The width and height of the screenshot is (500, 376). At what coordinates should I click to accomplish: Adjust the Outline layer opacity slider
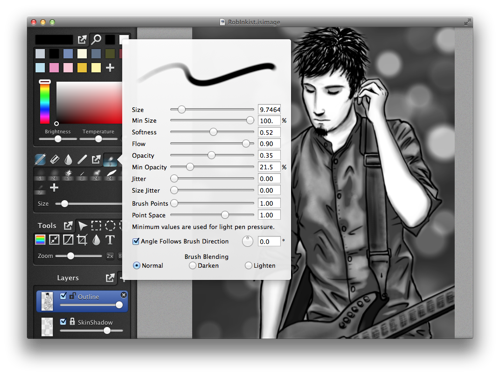point(91,305)
